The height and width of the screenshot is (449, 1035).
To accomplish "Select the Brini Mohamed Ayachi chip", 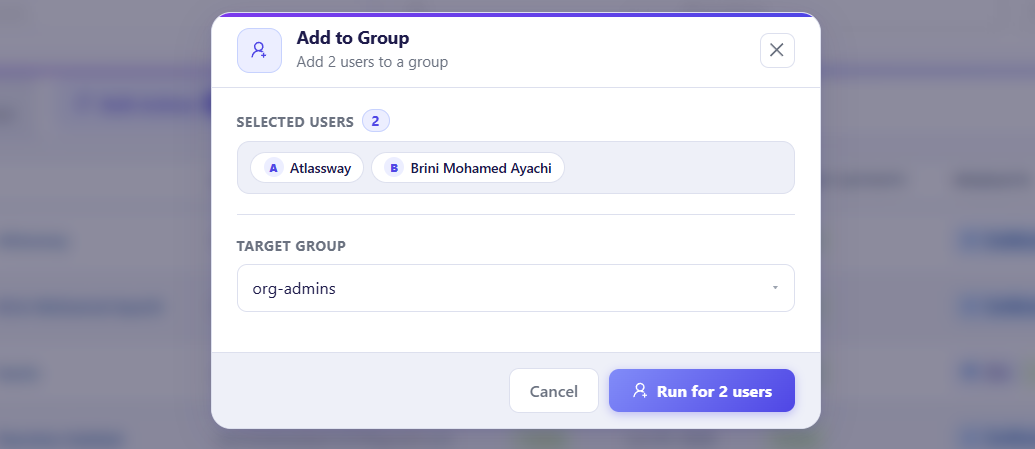I will [467, 168].
